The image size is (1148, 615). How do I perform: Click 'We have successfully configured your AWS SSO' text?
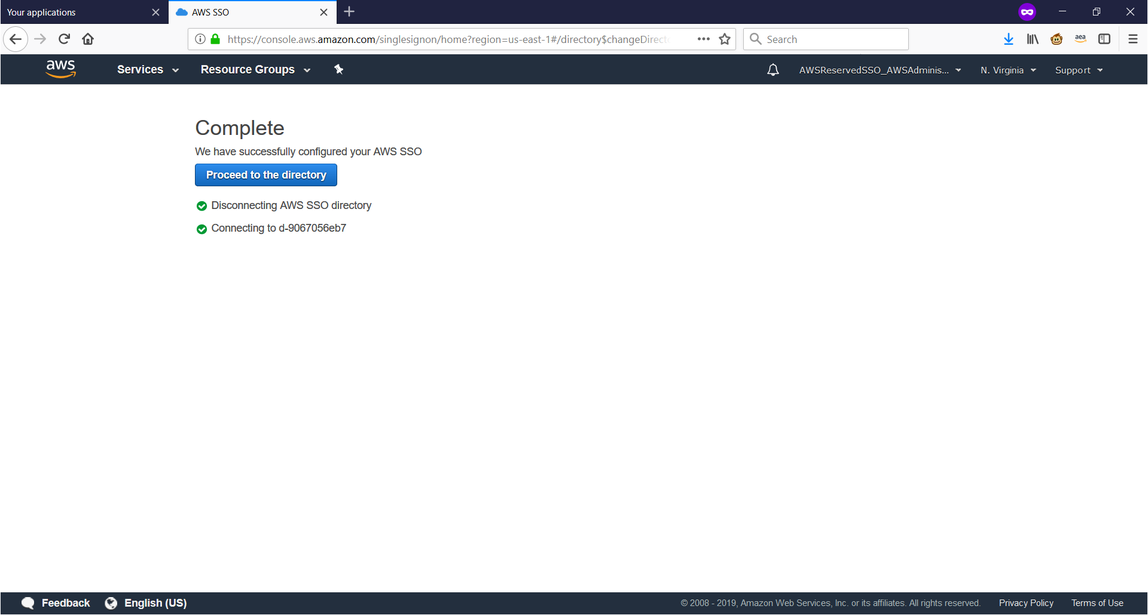coord(308,152)
